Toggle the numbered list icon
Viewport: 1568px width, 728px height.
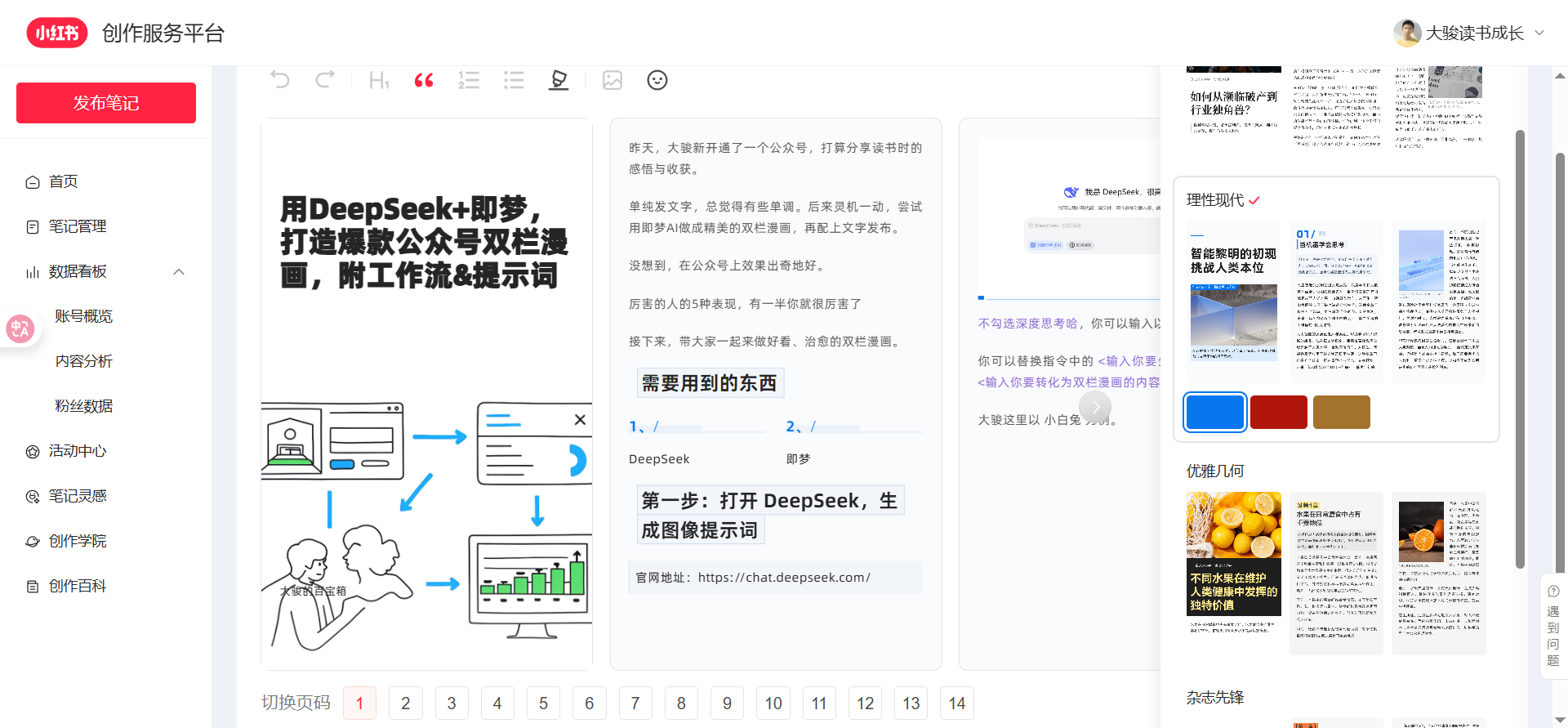pyautogui.click(x=469, y=80)
